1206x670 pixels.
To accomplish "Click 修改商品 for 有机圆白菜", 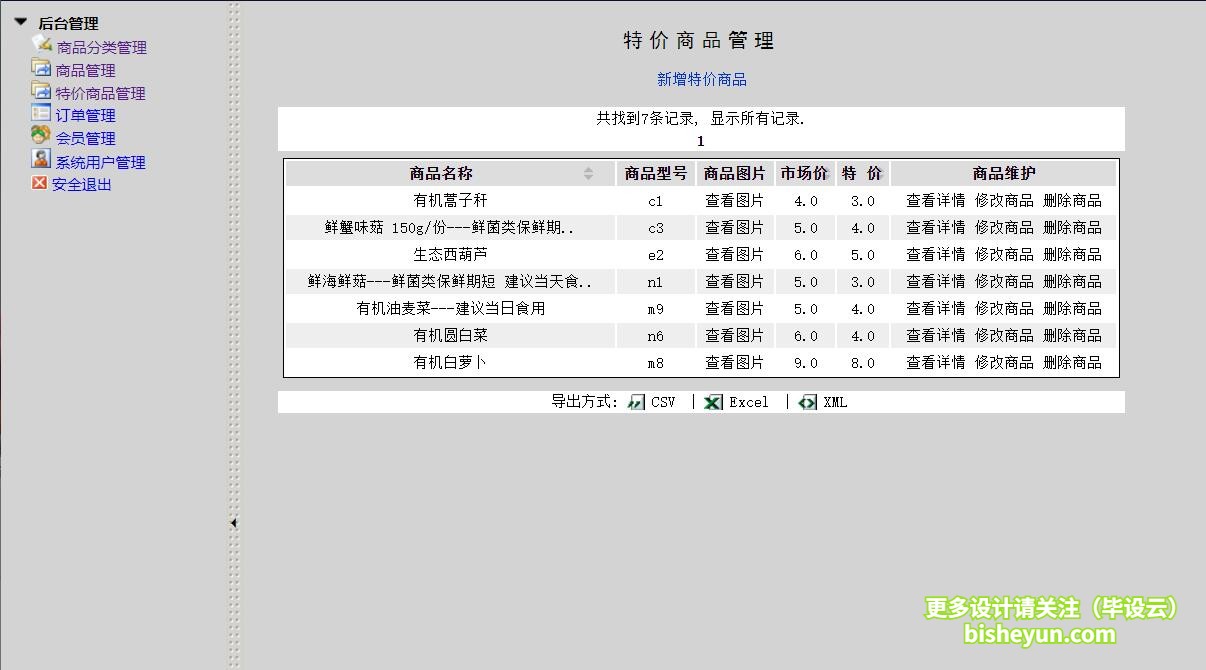I will [1006, 335].
